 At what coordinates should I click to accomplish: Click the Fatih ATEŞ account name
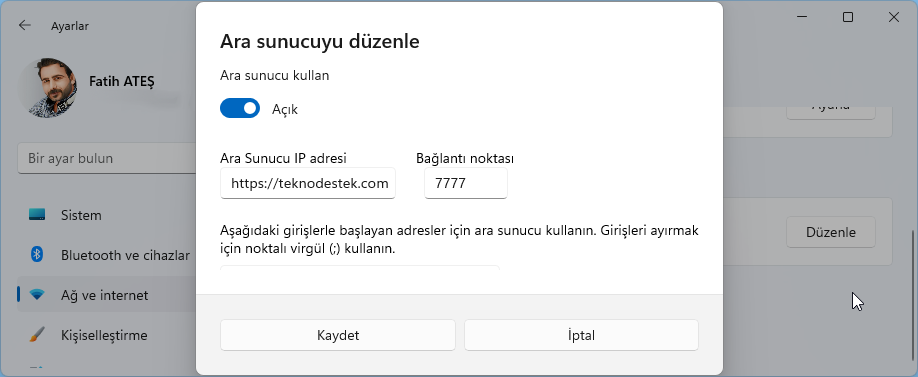(x=122, y=81)
